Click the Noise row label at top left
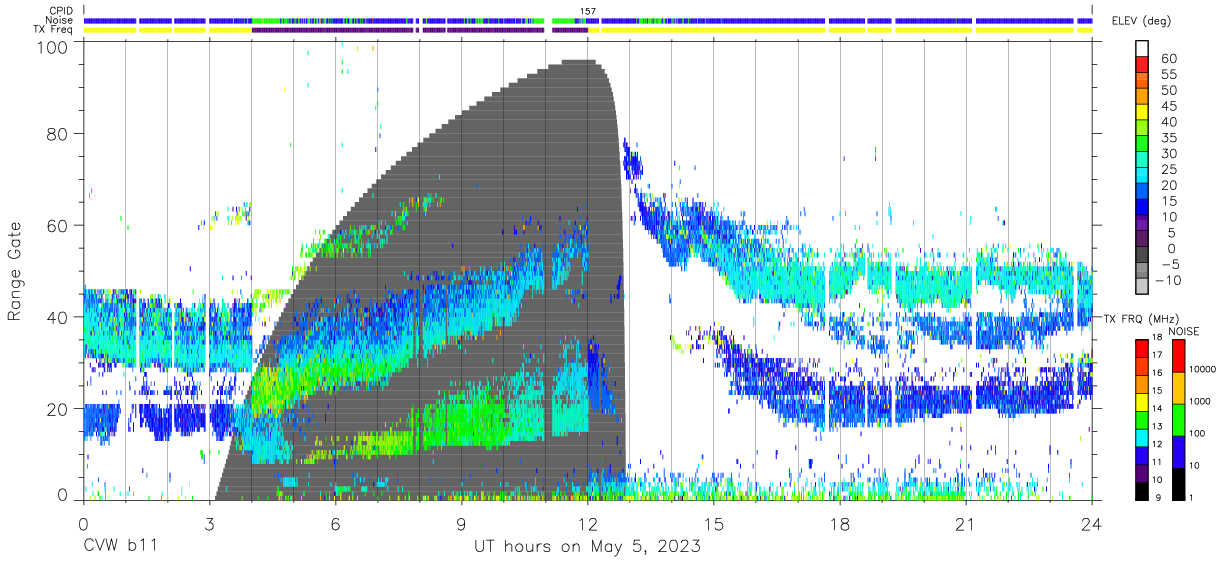The height and width of the screenshot is (567, 1228). [x=60, y=20]
